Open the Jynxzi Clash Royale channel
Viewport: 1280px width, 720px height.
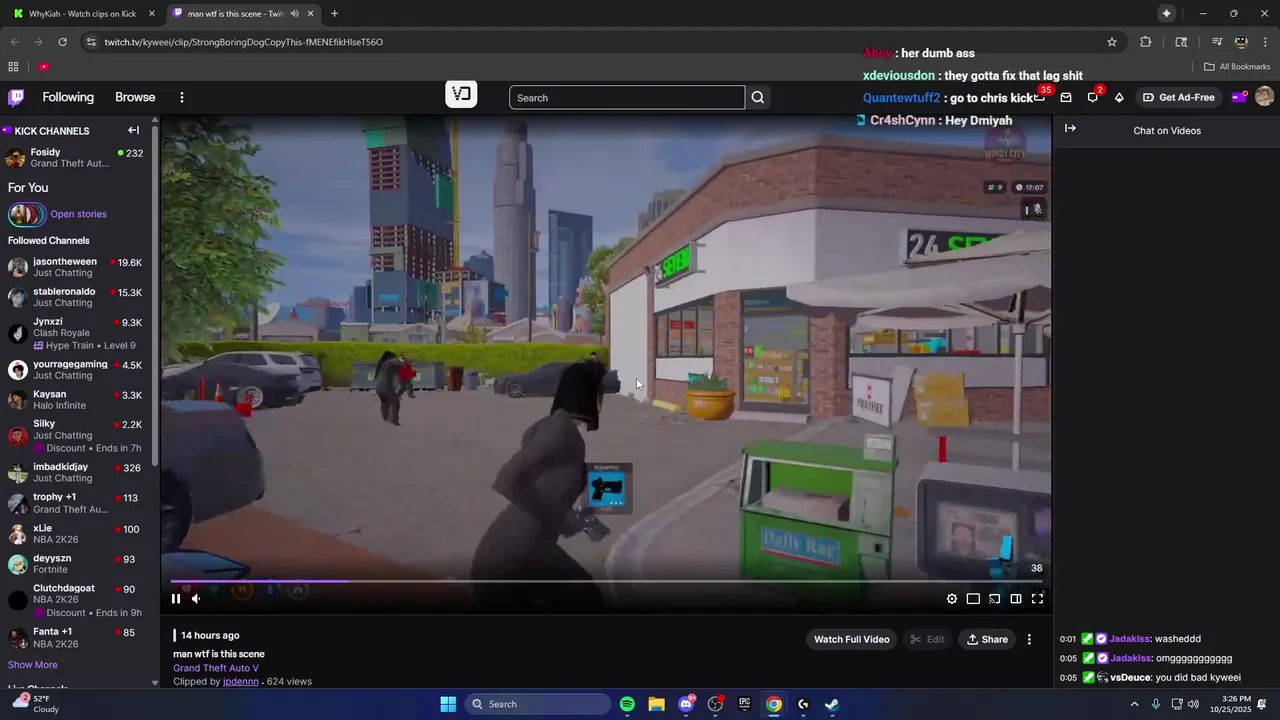tap(76, 333)
